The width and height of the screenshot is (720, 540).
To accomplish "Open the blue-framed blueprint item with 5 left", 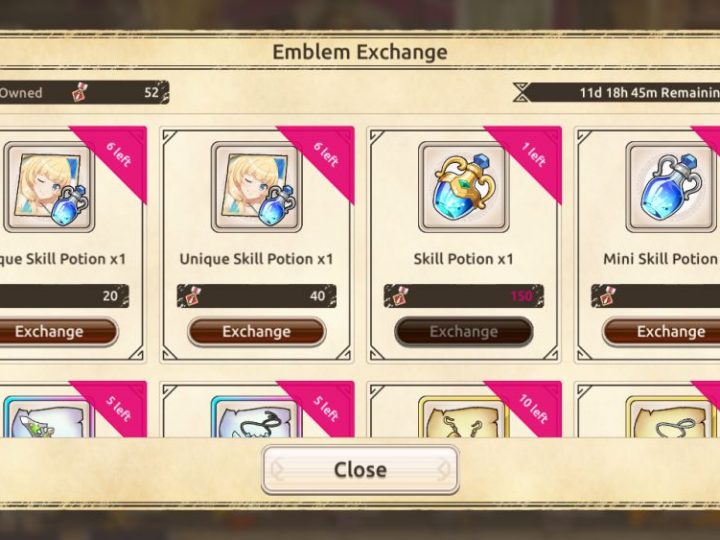I will click(257, 416).
